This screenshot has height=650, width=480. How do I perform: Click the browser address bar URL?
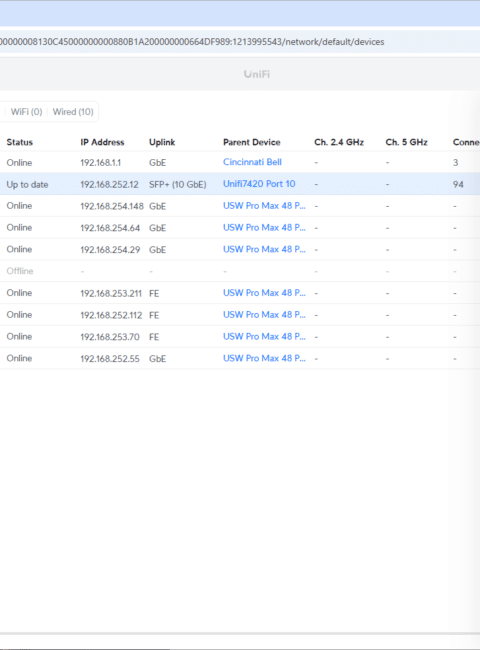pos(192,42)
